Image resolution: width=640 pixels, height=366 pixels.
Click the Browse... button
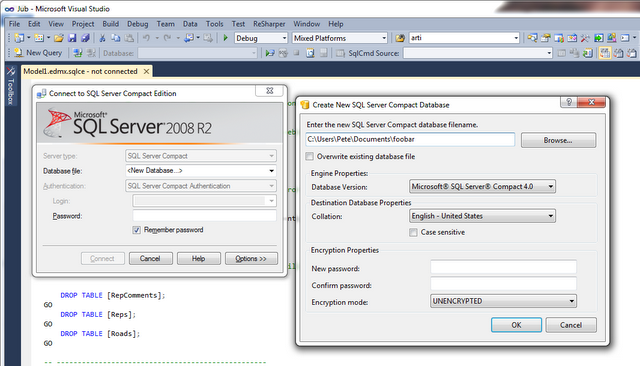(558, 140)
